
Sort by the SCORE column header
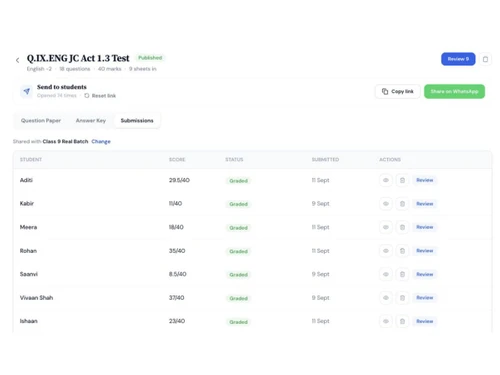pyautogui.click(x=177, y=160)
